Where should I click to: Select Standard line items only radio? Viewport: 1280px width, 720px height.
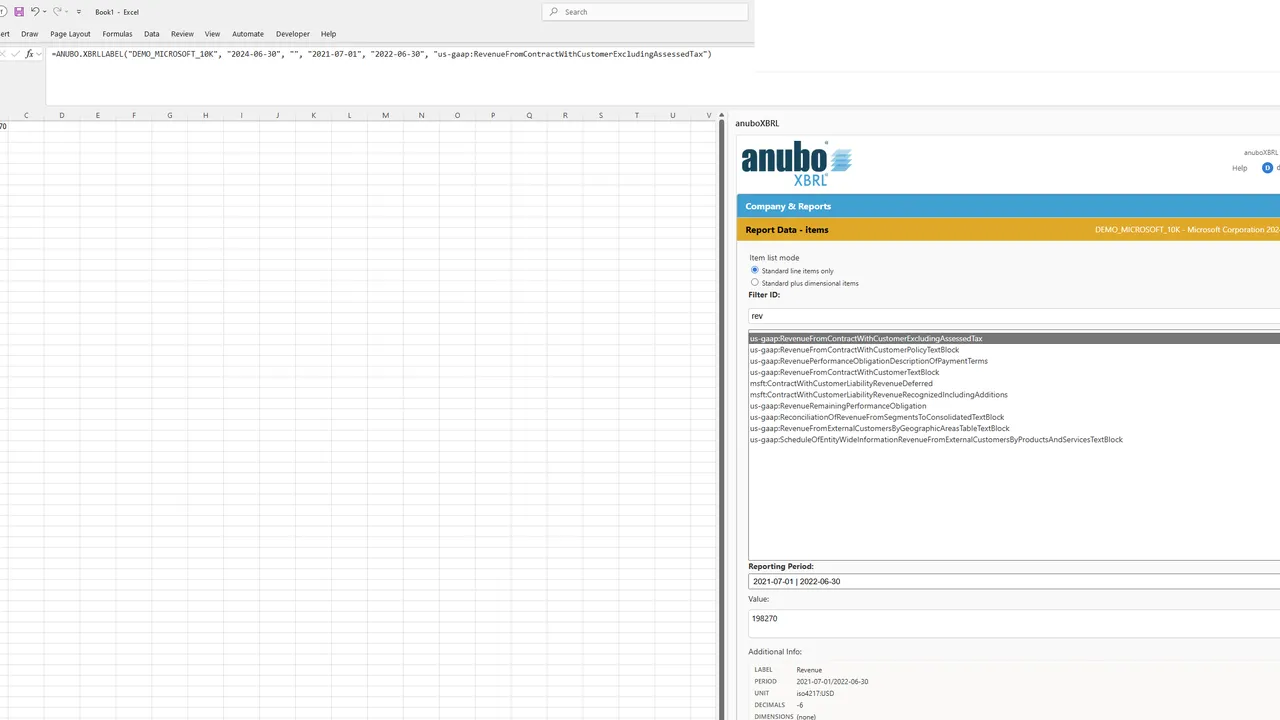[x=755, y=270]
